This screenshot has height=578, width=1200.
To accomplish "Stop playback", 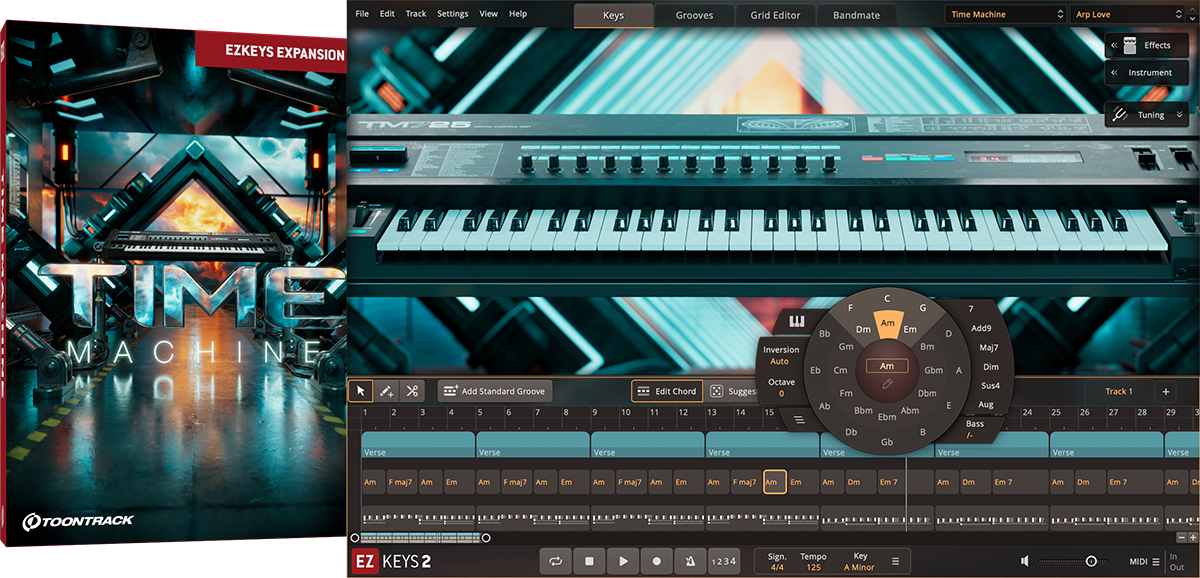I will [590, 561].
